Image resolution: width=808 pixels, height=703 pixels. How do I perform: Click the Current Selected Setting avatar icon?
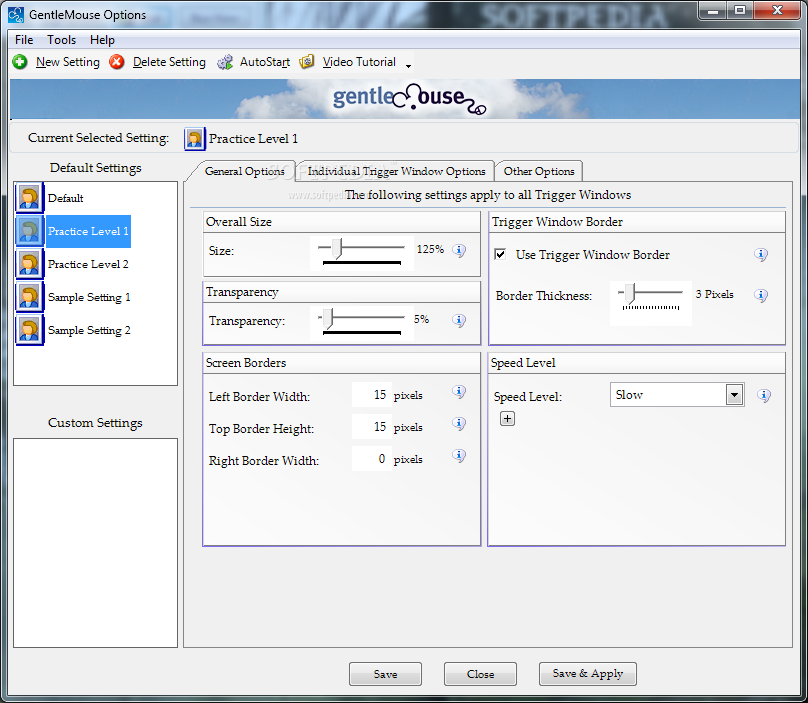pos(194,139)
